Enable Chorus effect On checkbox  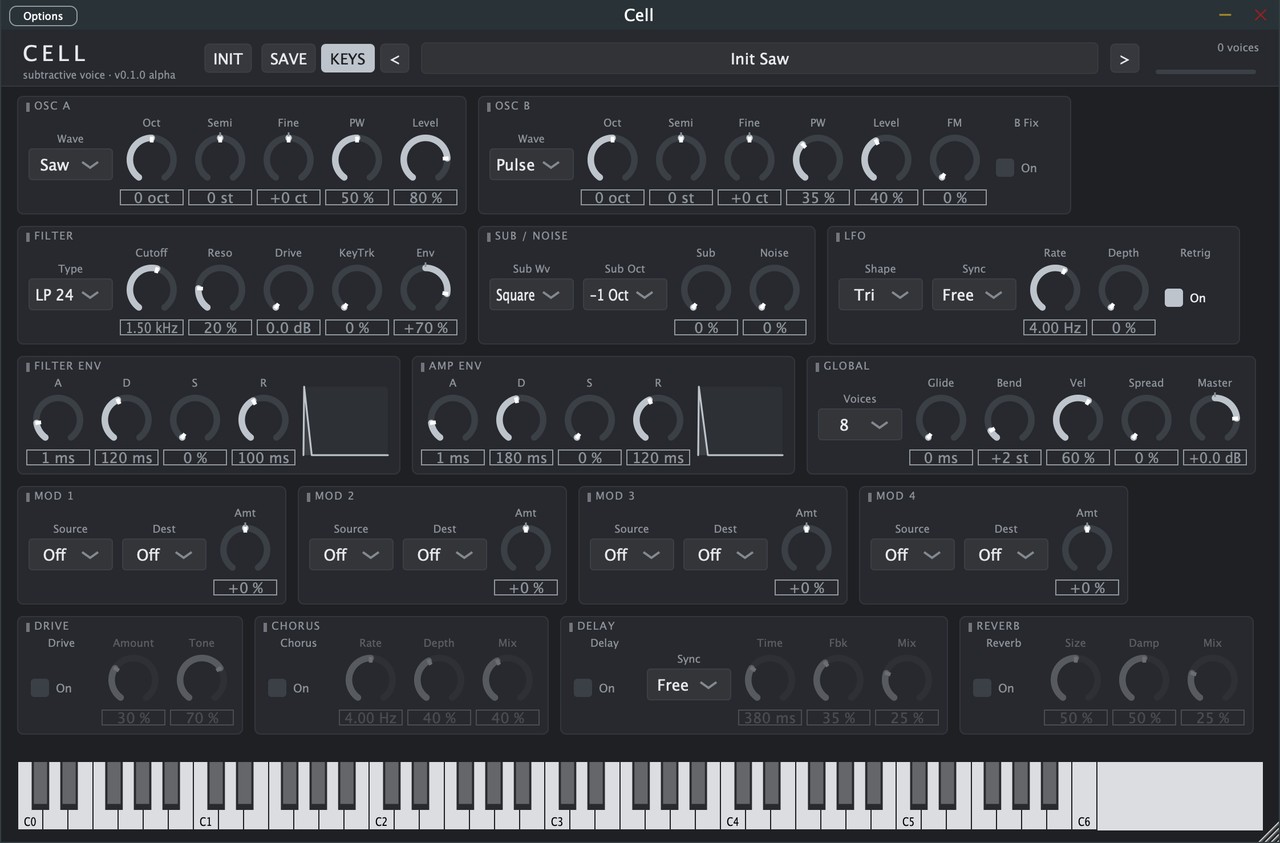click(x=277, y=688)
